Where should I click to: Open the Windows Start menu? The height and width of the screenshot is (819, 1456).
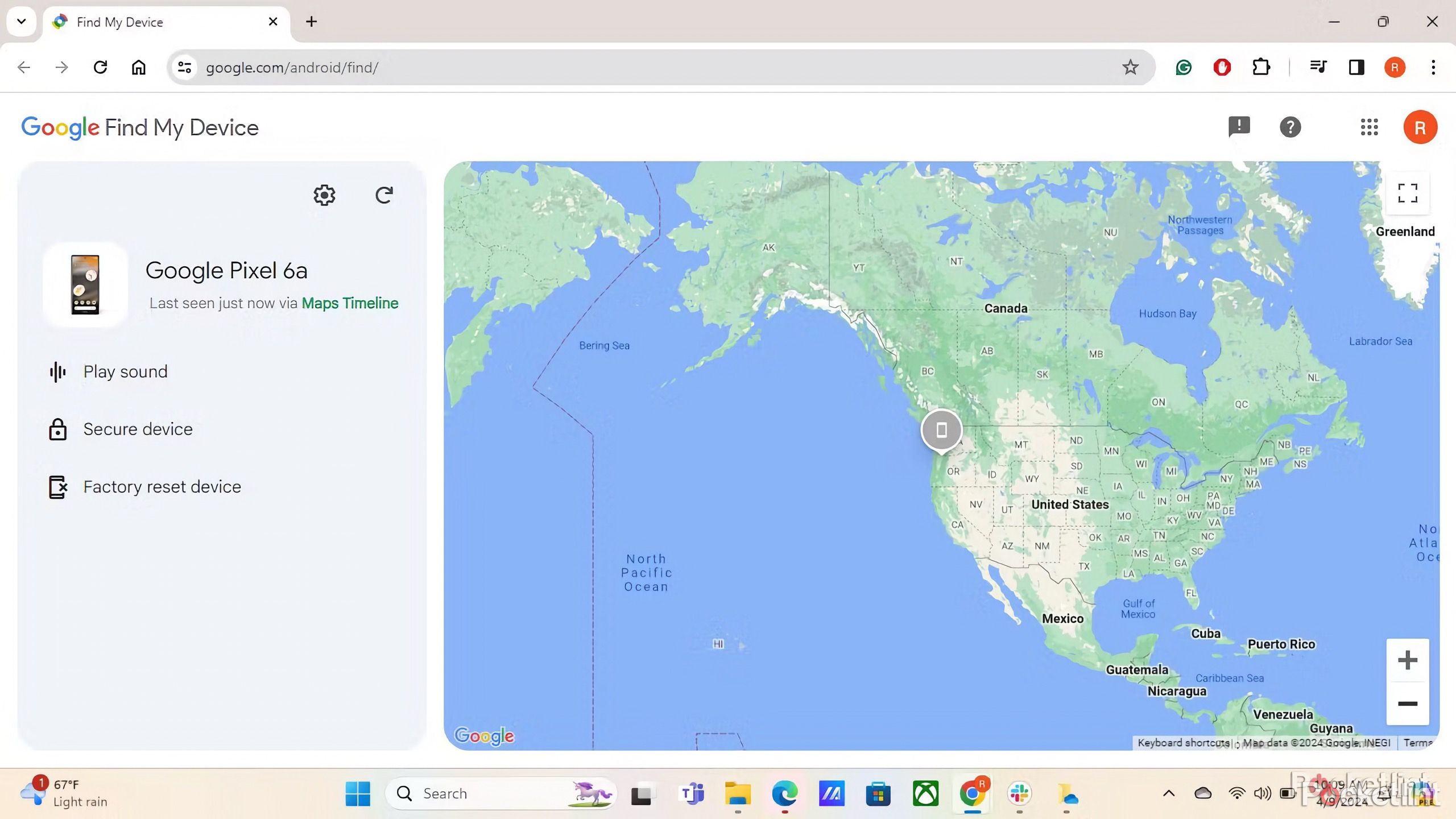point(358,793)
